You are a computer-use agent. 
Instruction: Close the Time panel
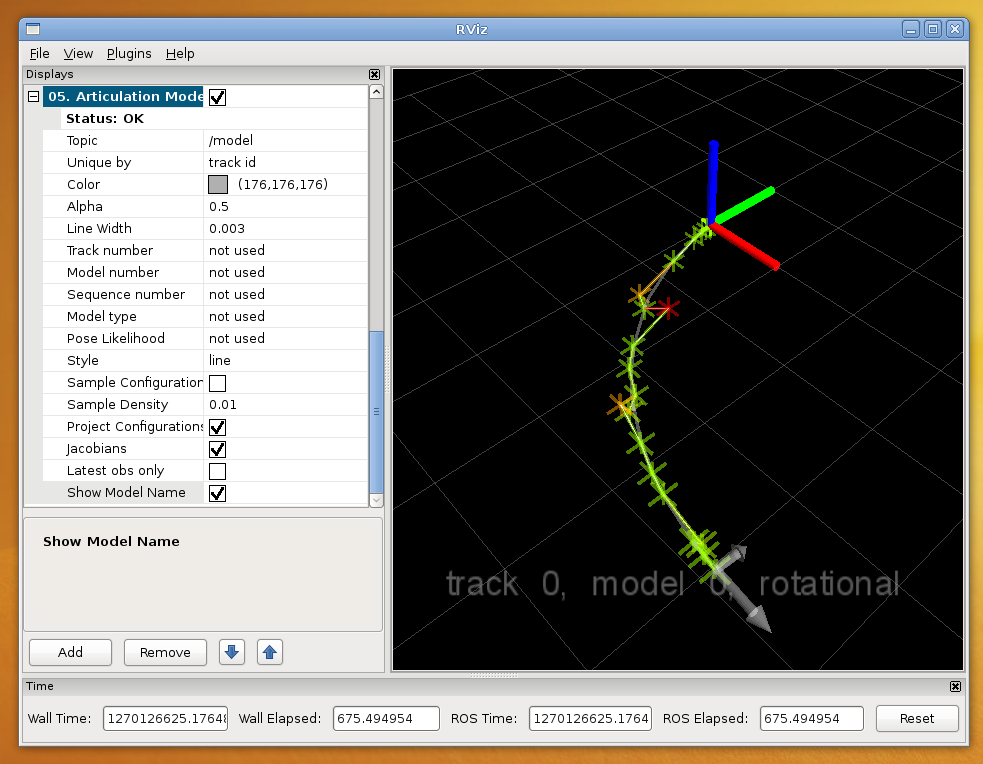pos(955,686)
